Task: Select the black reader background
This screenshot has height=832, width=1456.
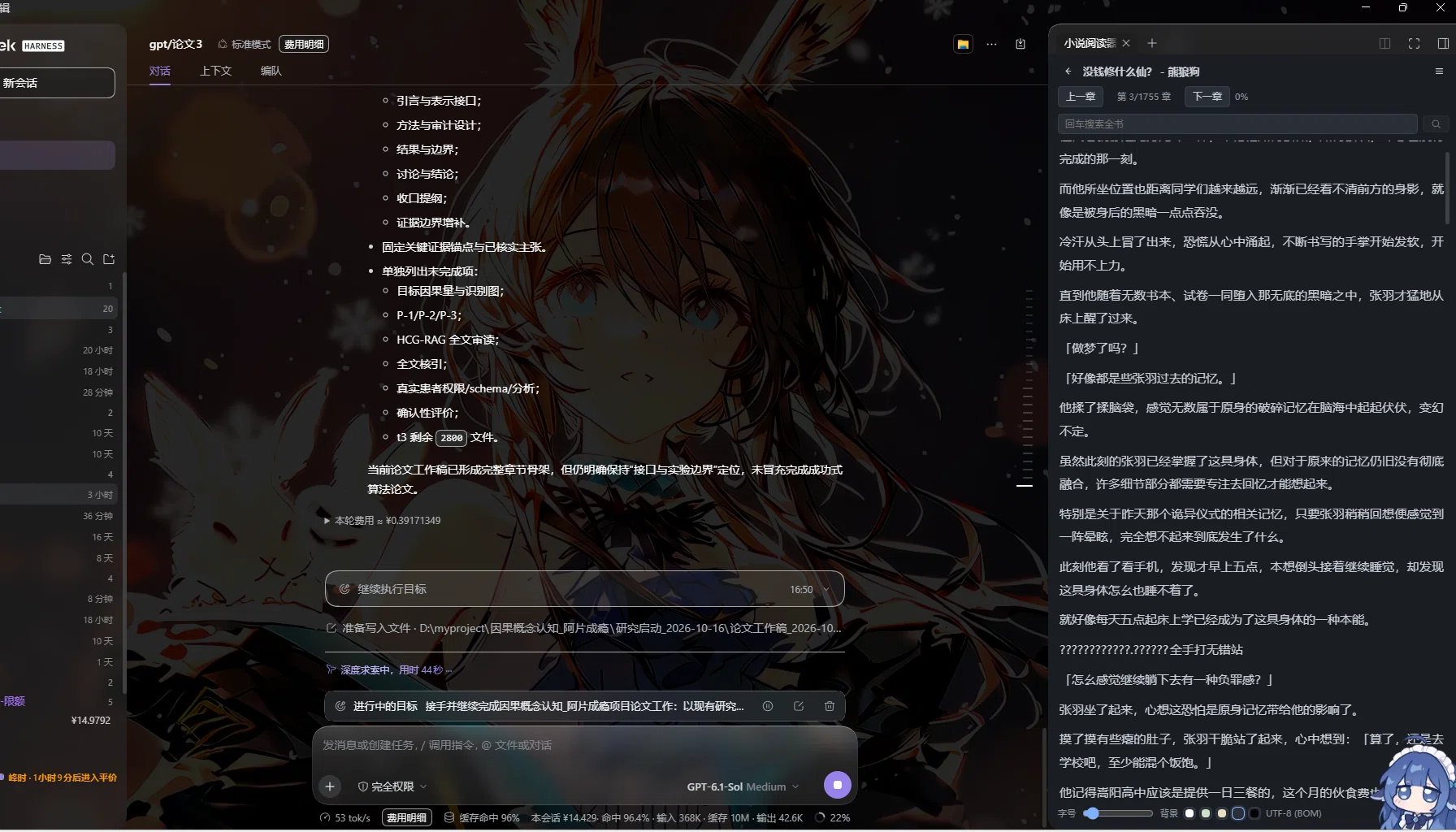Action: click(1254, 813)
